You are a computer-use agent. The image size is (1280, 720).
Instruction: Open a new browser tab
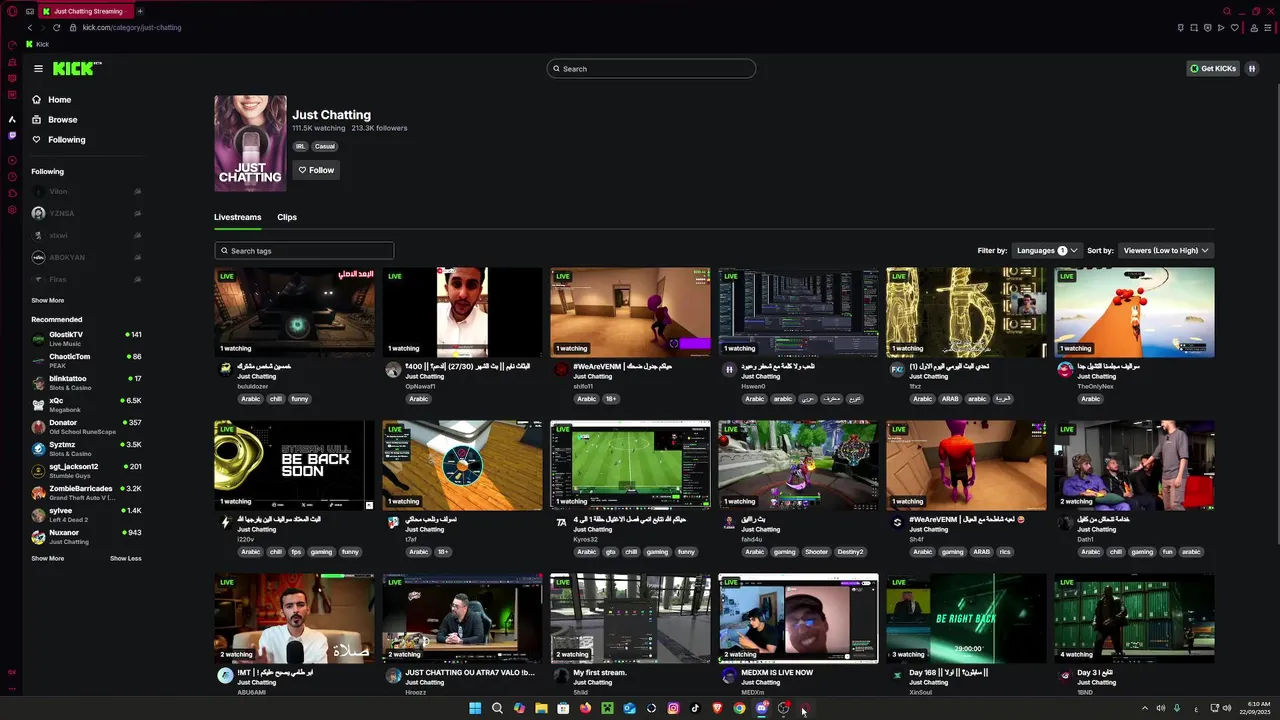coord(140,11)
